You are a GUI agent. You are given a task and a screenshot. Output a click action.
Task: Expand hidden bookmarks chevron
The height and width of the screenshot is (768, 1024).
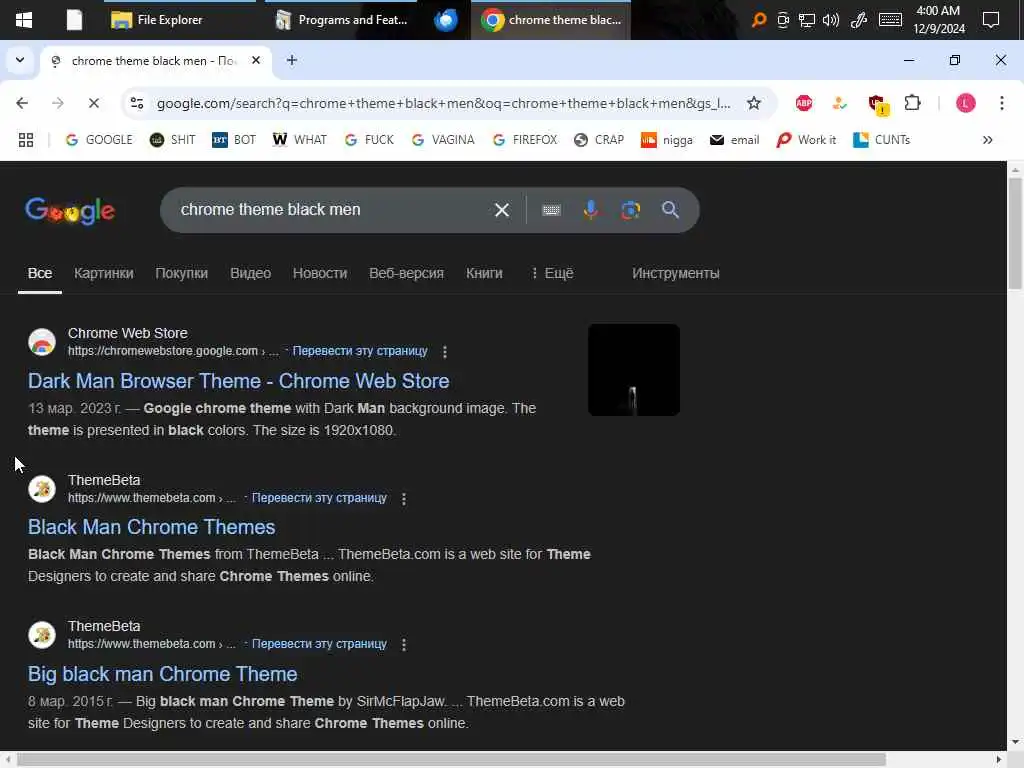[x=987, y=140]
